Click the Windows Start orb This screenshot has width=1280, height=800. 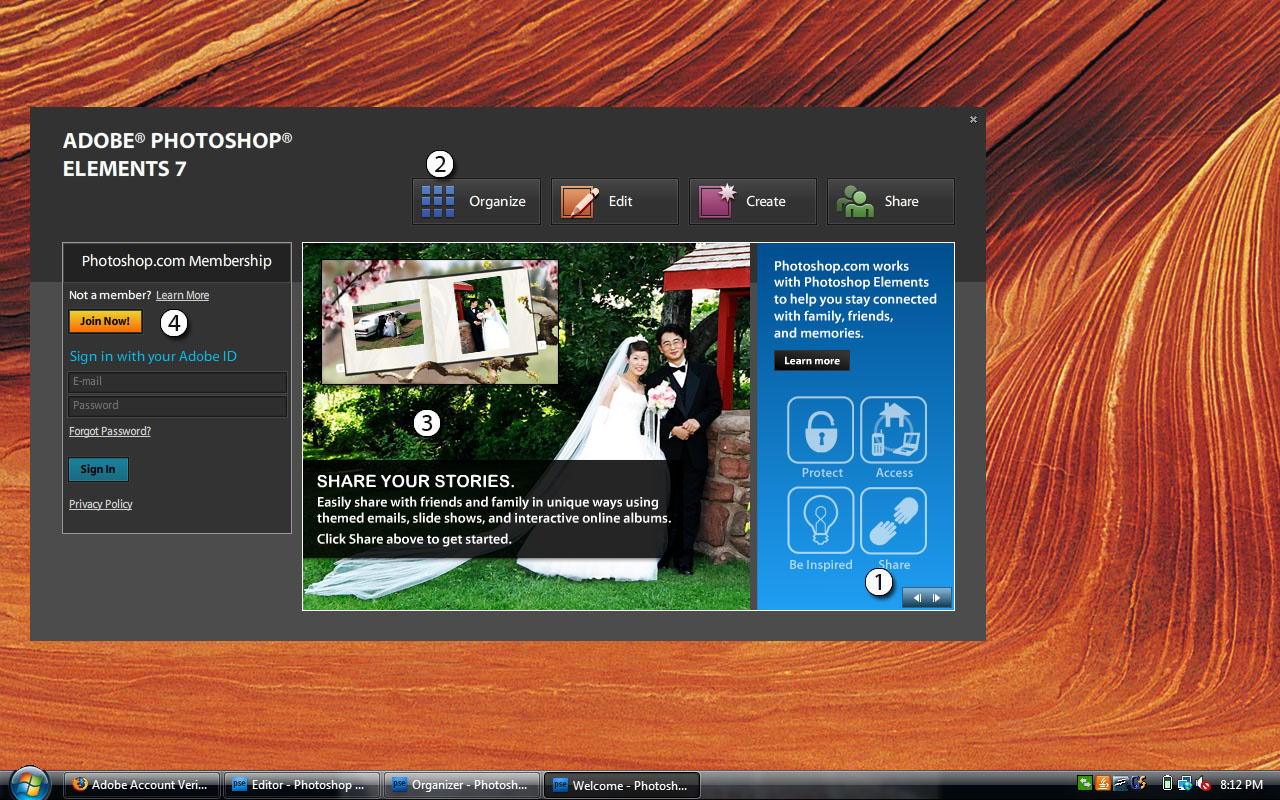point(28,784)
